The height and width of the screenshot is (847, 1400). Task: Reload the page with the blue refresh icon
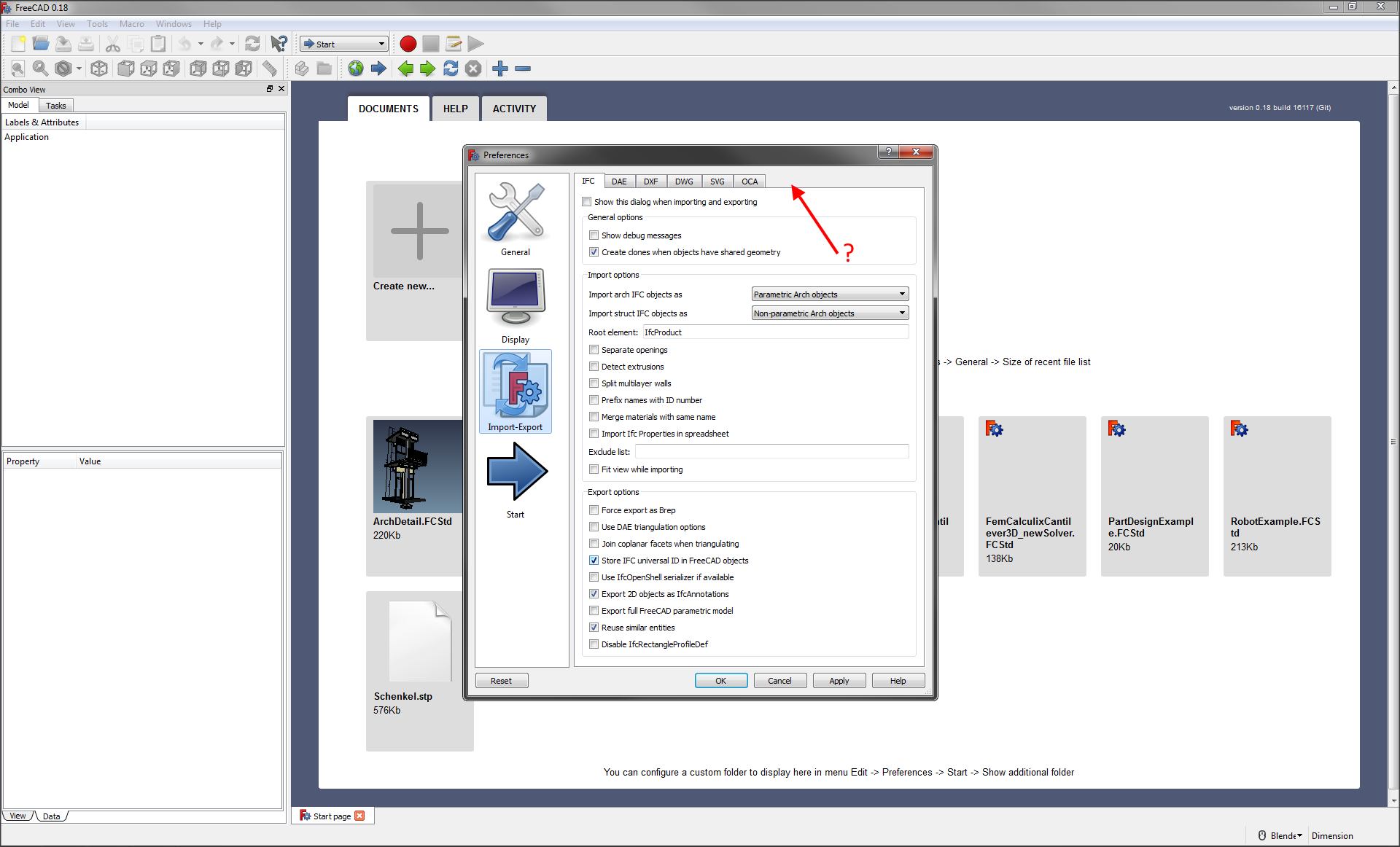coord(451,69)
